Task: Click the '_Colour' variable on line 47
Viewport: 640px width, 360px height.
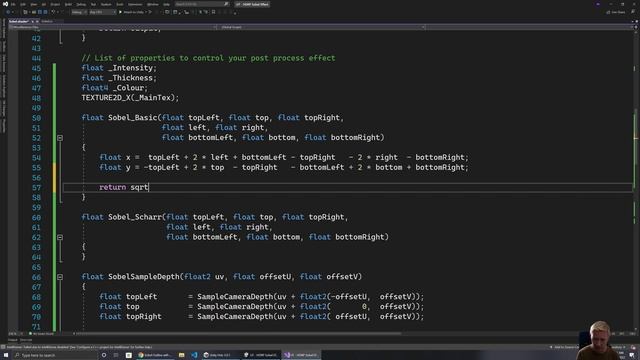Action: click(x=128, y=88)
